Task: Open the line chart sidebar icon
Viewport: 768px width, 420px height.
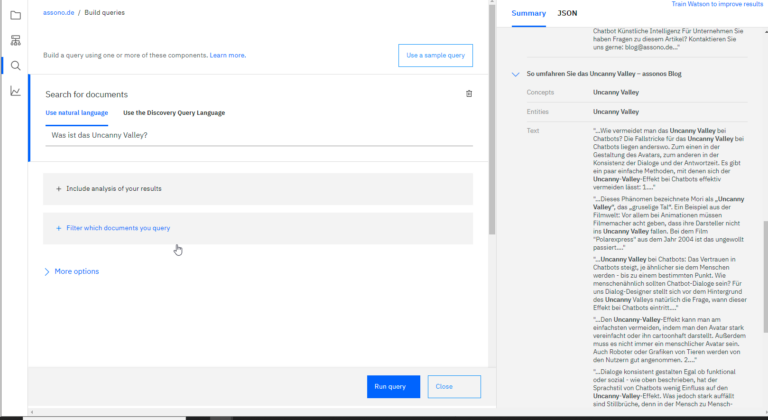Action: 16,91
